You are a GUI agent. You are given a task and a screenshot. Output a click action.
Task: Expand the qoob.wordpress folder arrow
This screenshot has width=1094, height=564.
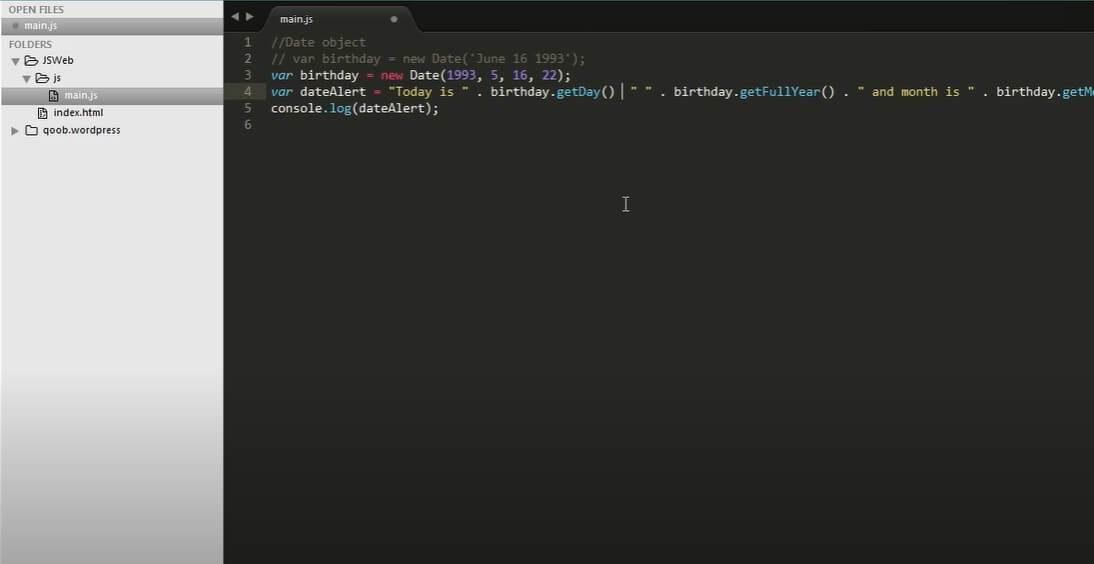pyautogui.click(x=15, y=131)
